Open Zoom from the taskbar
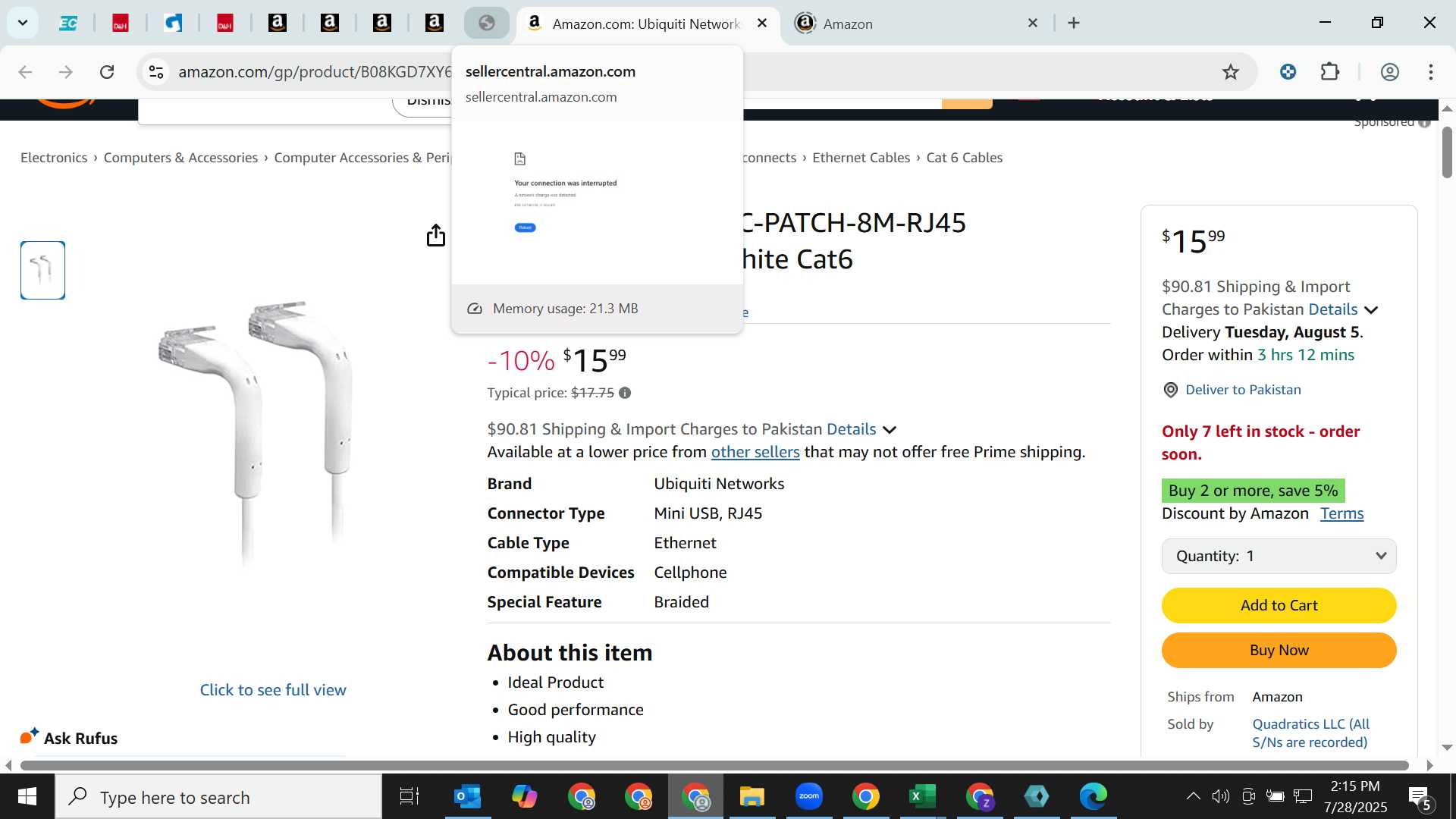 pos(809,797)
